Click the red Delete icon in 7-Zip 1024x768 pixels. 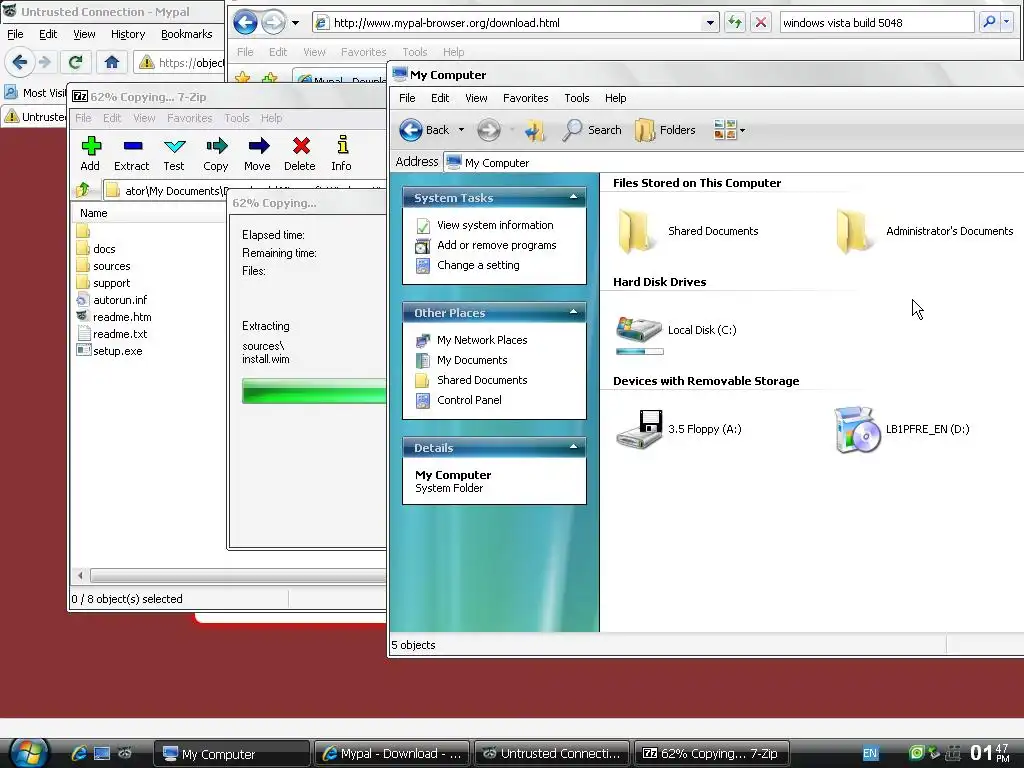click(x=301, y=146)
